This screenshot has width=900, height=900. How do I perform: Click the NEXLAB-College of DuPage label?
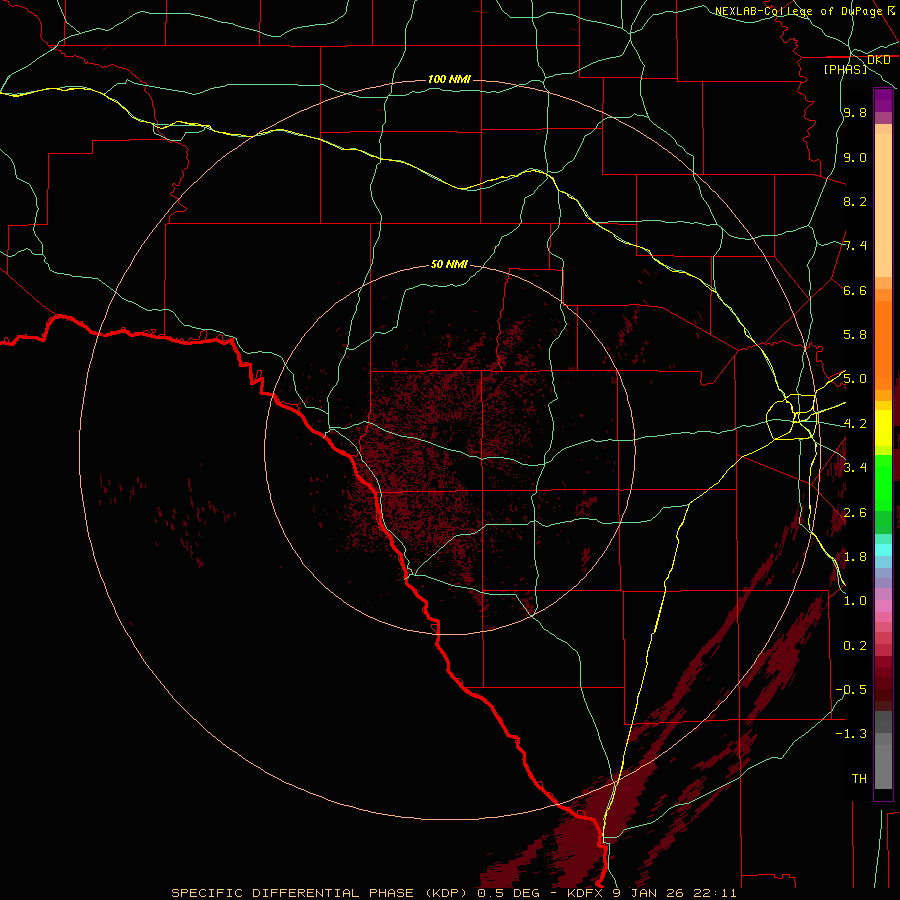(x=798, y=11)
